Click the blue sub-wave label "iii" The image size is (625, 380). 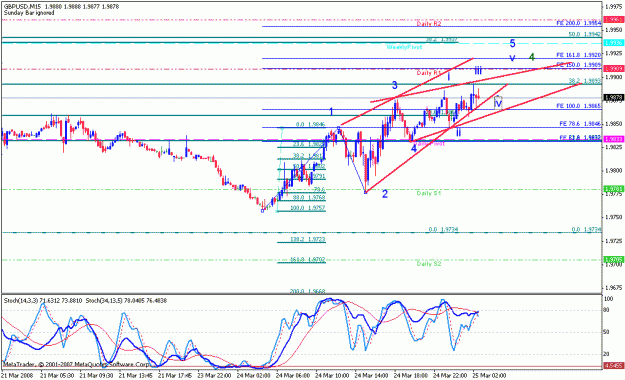click(478, 71)
